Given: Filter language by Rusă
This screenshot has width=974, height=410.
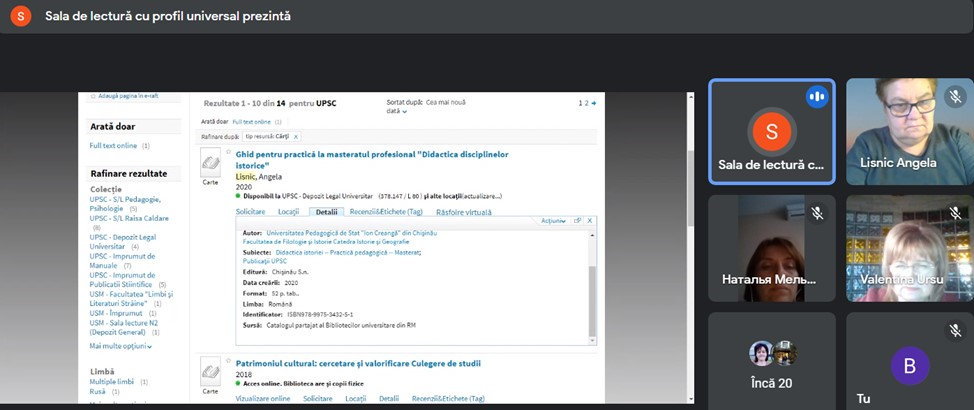Looking at the screenshot, I should pos(98,391).
